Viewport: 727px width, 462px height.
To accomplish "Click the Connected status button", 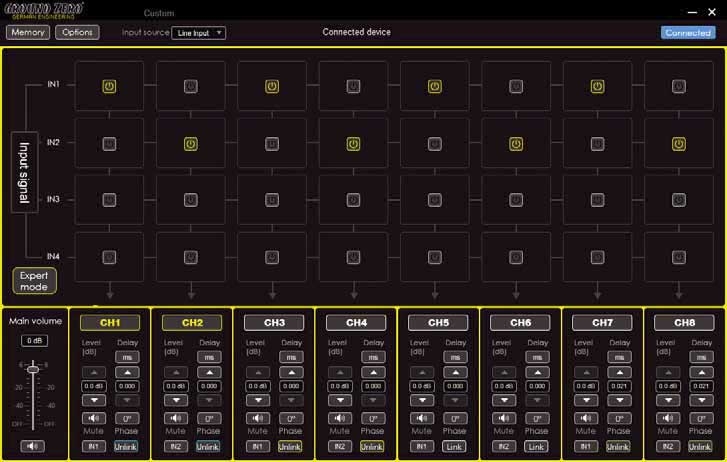I will [x=688, y=33].
